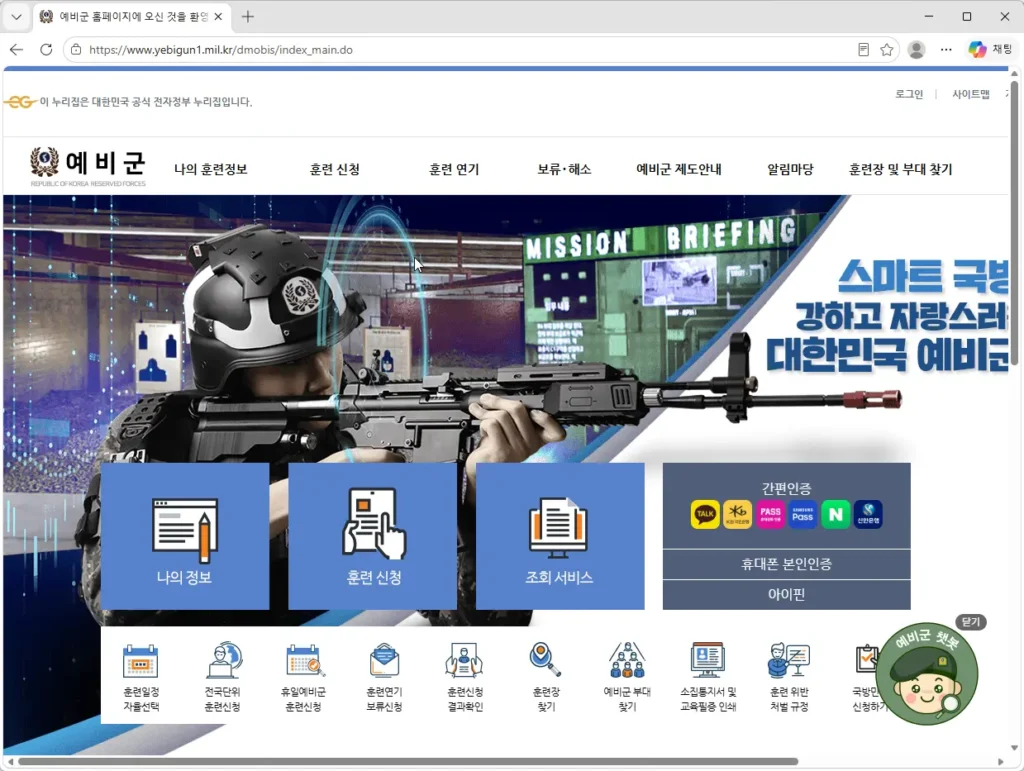
Task: Open 훈련일정 자율선택 shortcut
Action: pyautogui.click(x=141, y=677)
